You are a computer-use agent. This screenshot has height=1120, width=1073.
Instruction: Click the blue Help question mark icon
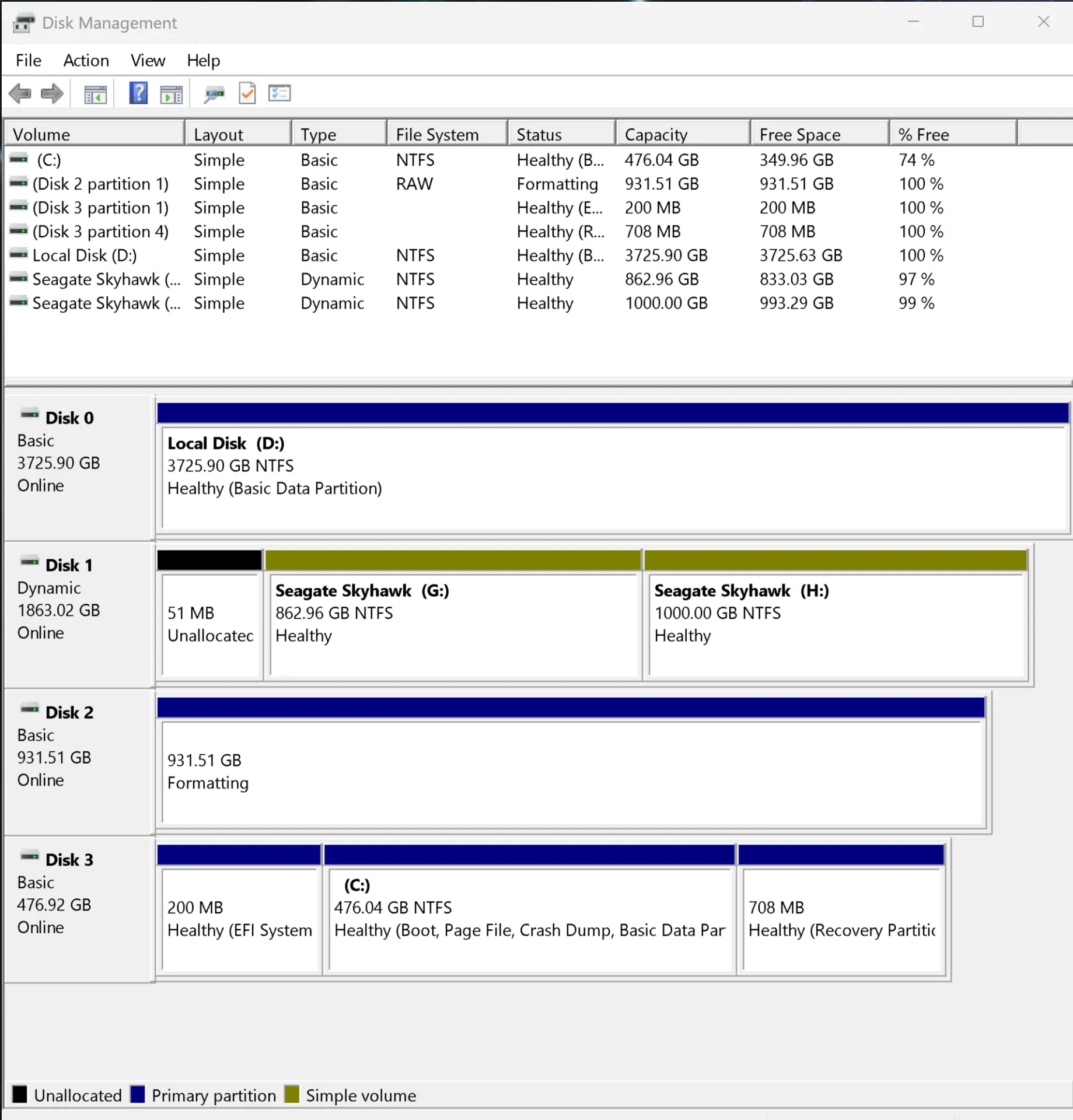coord(138,93)
